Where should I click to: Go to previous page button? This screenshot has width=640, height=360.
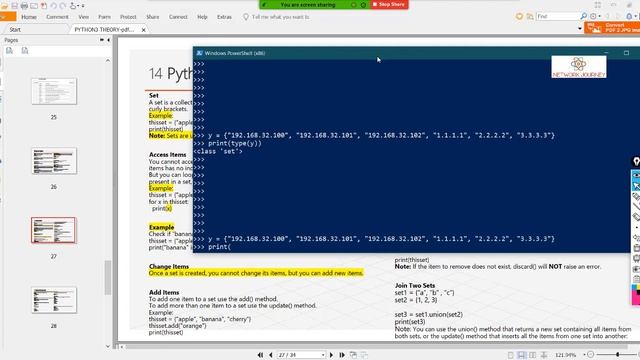[x=271, y=355]
